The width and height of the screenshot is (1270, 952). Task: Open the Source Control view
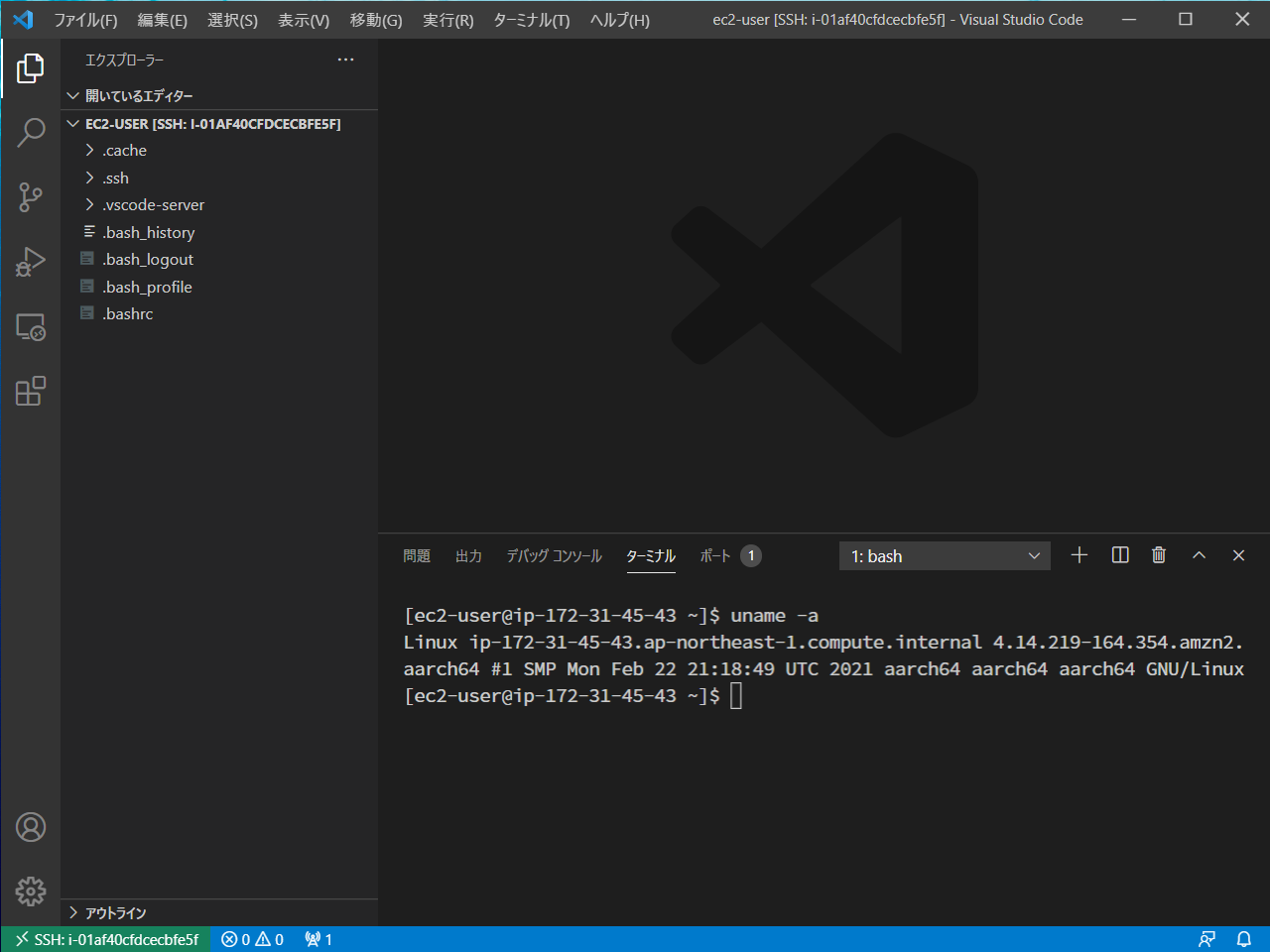[31, 196]
